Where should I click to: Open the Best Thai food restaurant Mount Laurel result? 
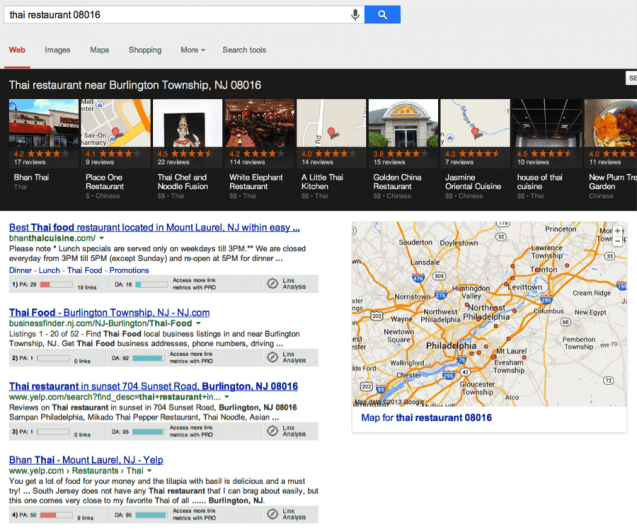tap(154, 228)
